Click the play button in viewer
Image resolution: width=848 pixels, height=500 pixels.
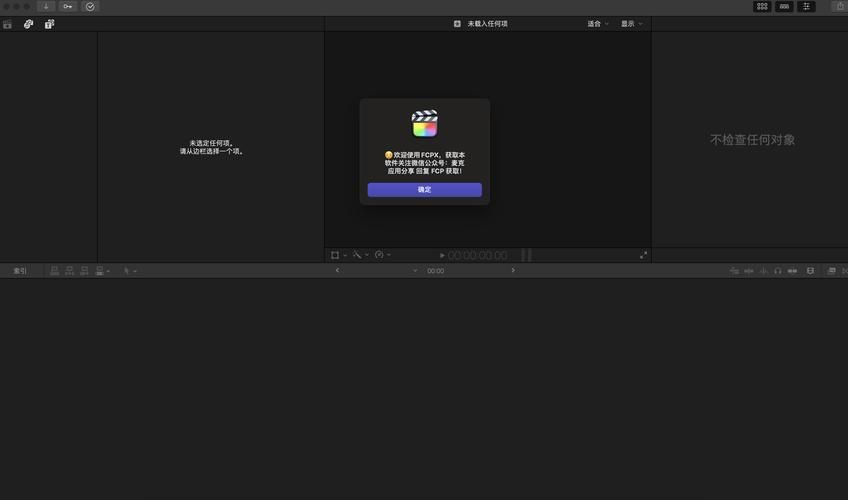tap(442, 255)
